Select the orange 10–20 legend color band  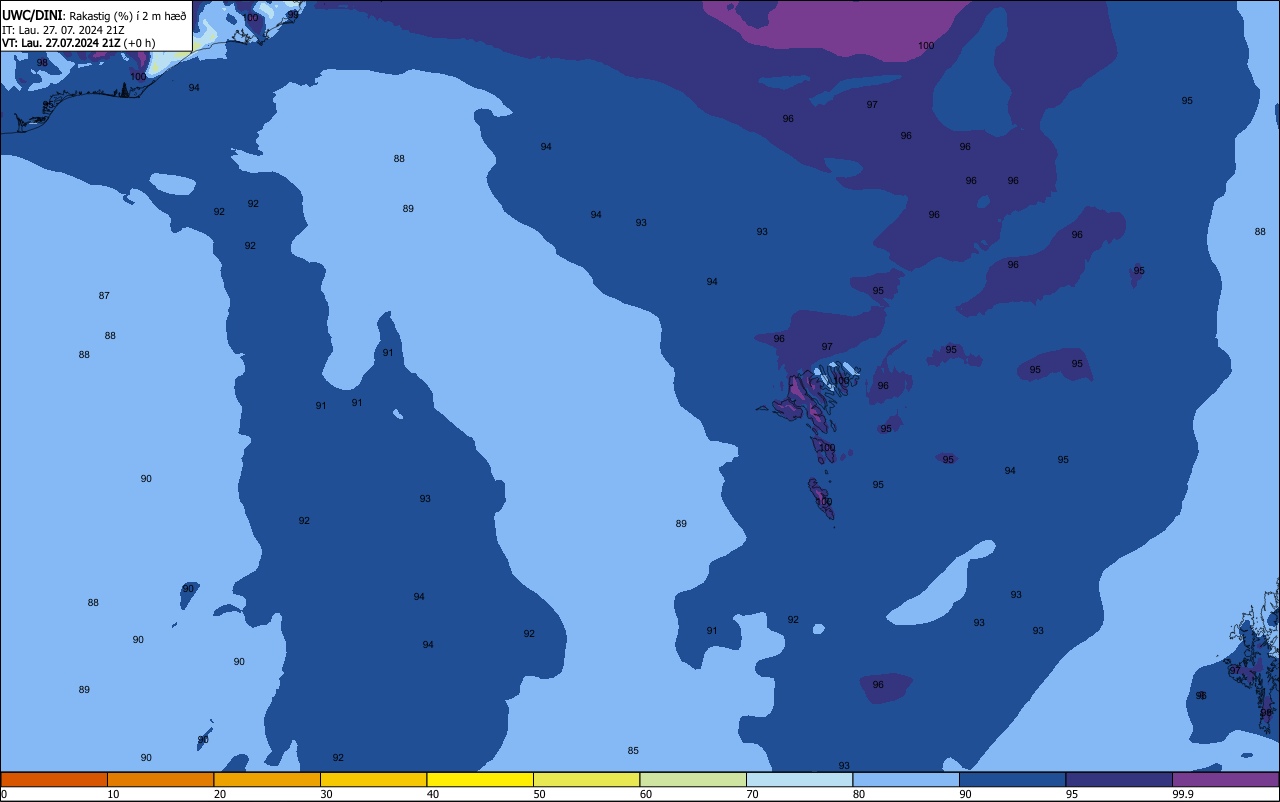click(x=160, y=779)
